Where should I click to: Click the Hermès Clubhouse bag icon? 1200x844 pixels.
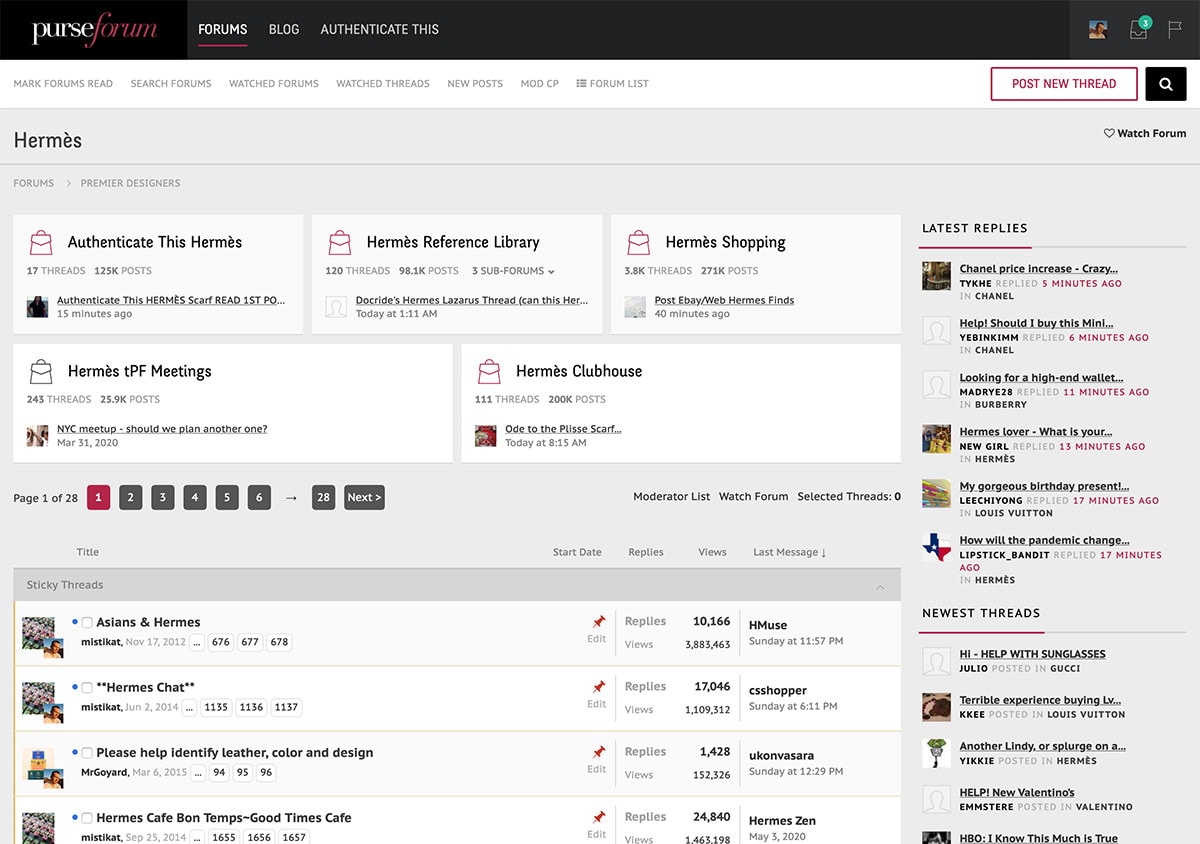pyautogui.click(x=489, y=371)
